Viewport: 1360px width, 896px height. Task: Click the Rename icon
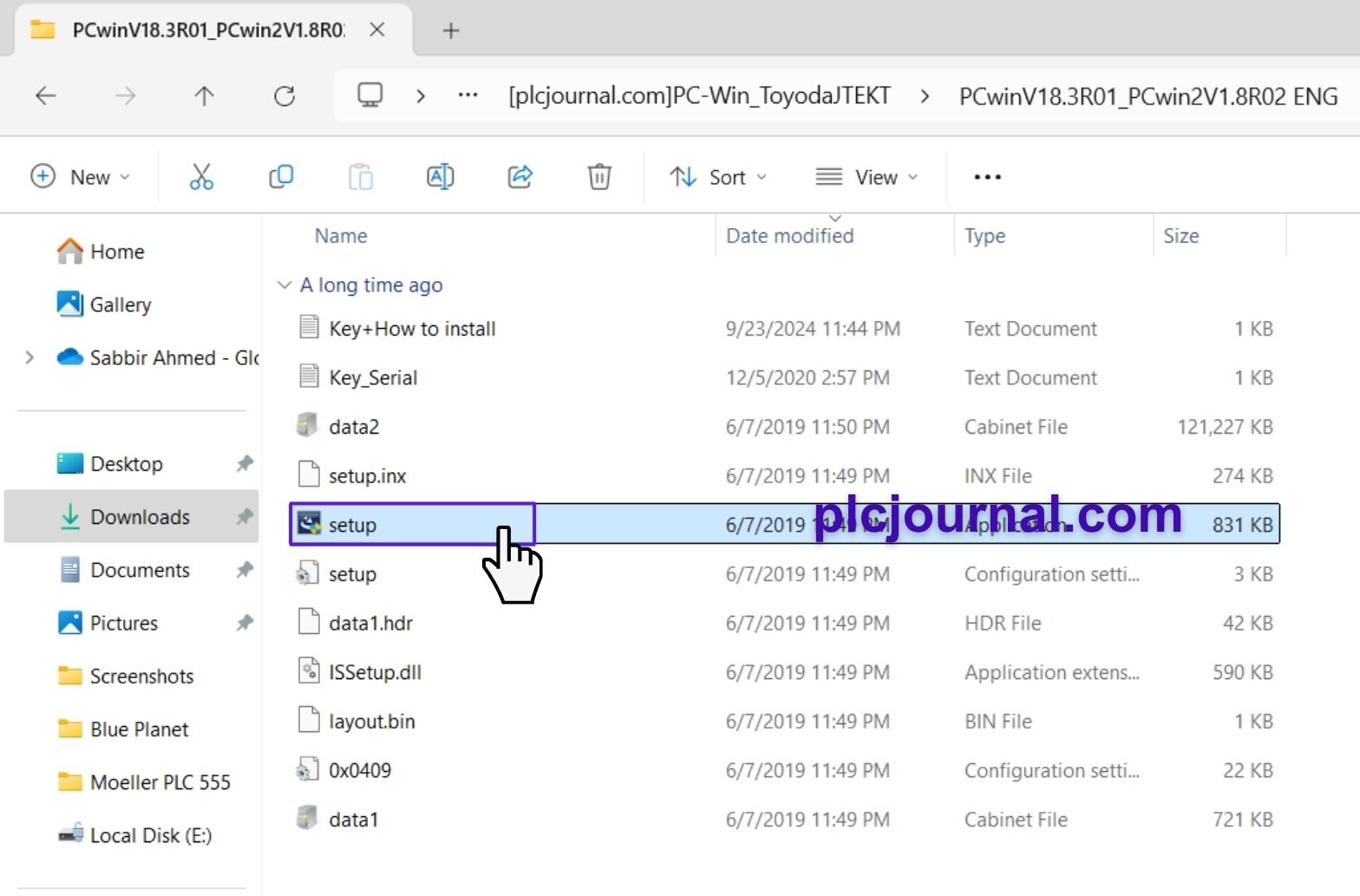(441, 177)
